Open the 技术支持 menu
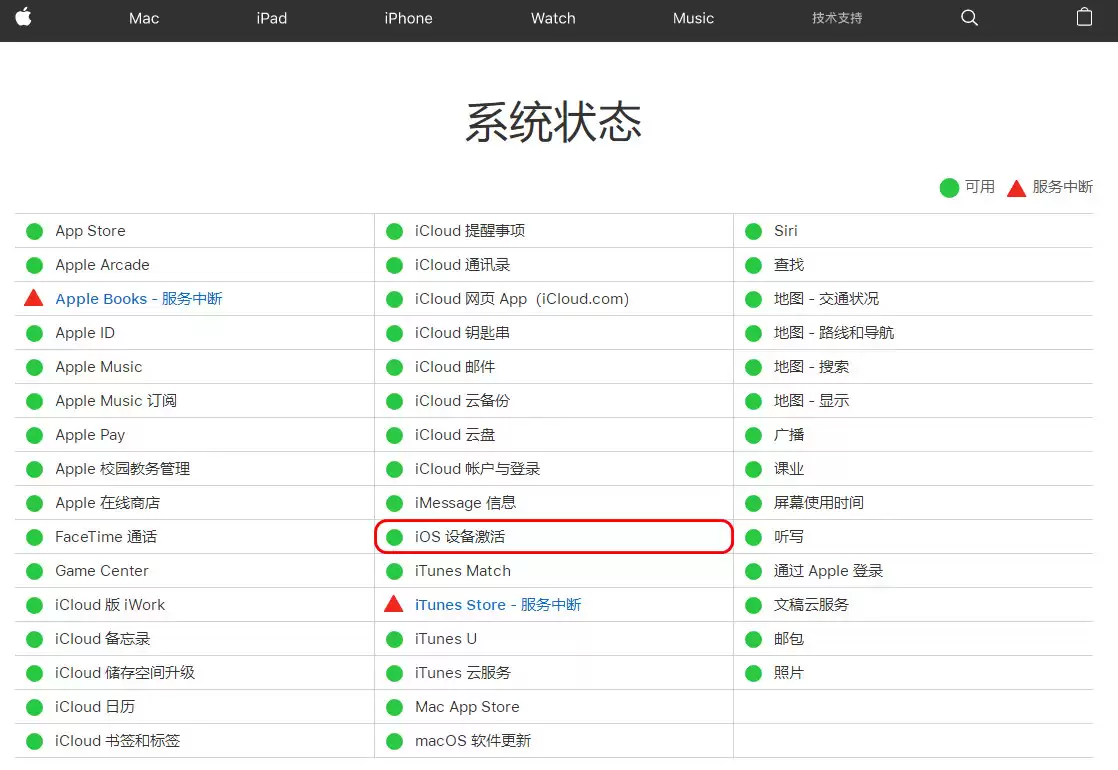The image size is (1118, 770). [837, 19]
